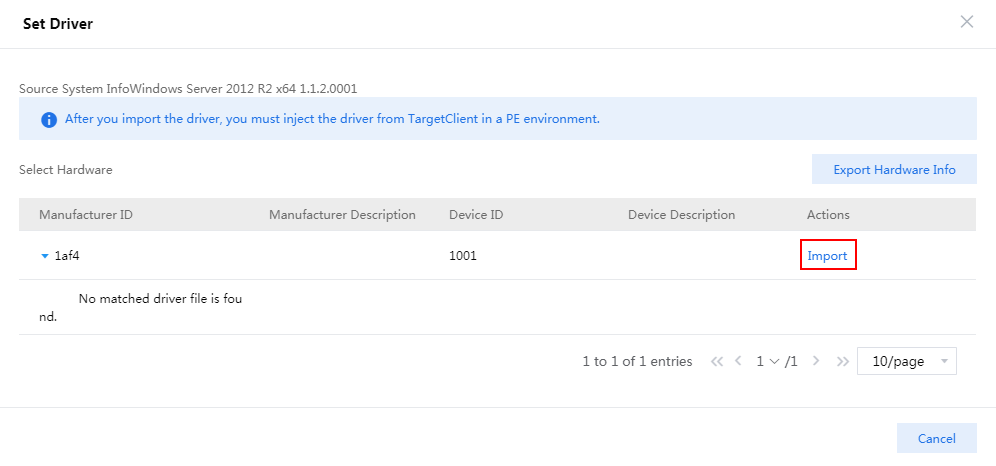The height and width of the screenshot is (466, 996).
Task: Click the Device Description column header
Action: (x=681, y=215)
